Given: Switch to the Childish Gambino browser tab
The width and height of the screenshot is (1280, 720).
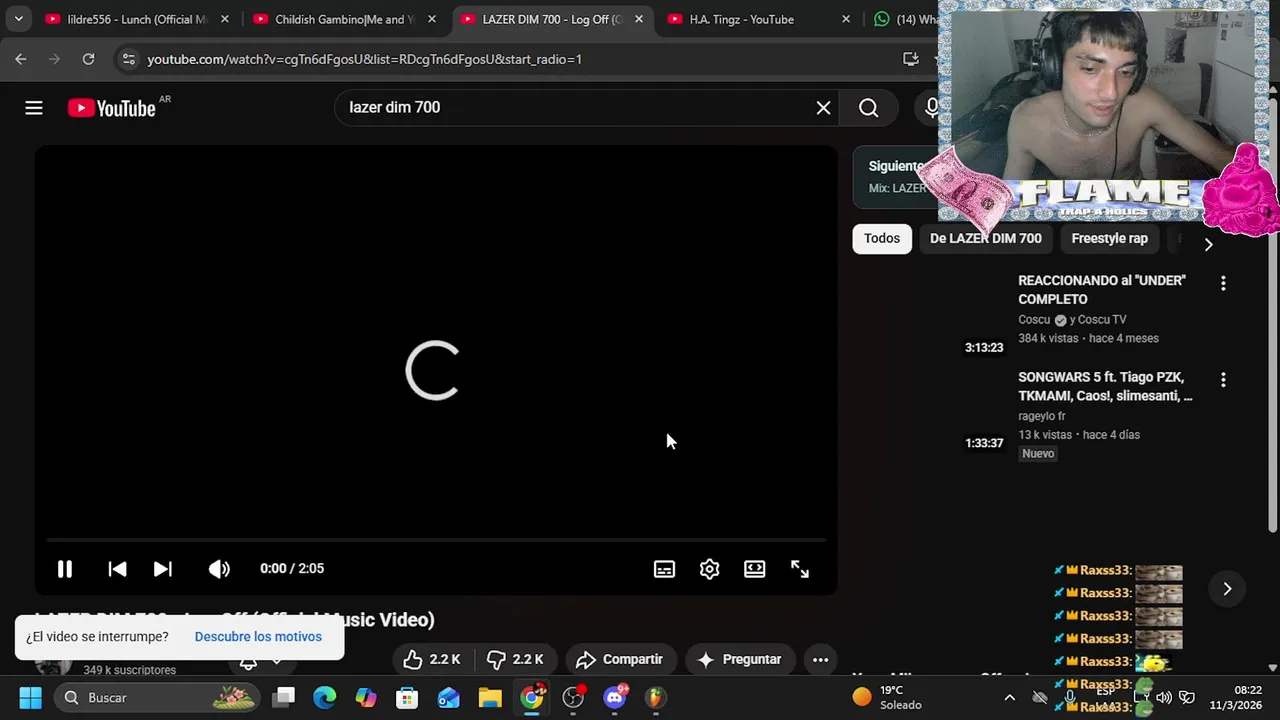Looking at the screenshot, I should click(344, 19).
